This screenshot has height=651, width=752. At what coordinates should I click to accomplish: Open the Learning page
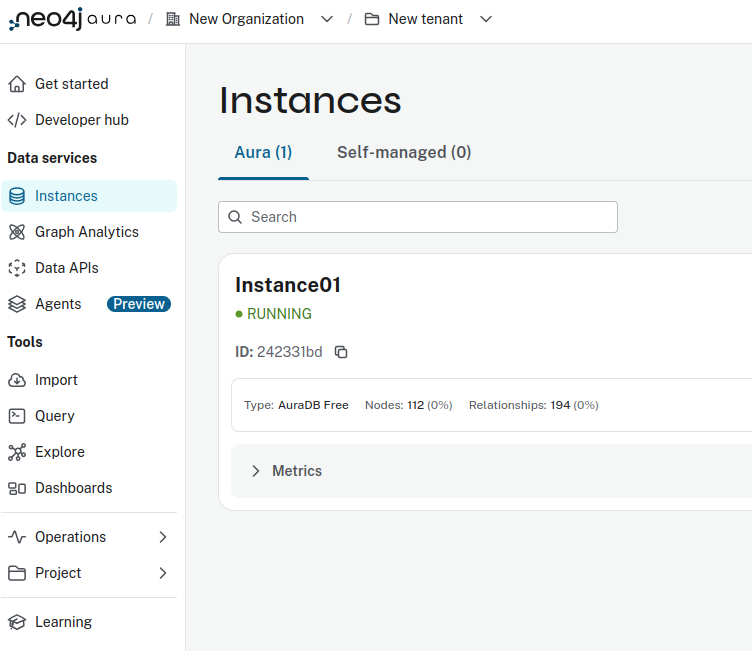pyautogui.click(x=63, y=622)
